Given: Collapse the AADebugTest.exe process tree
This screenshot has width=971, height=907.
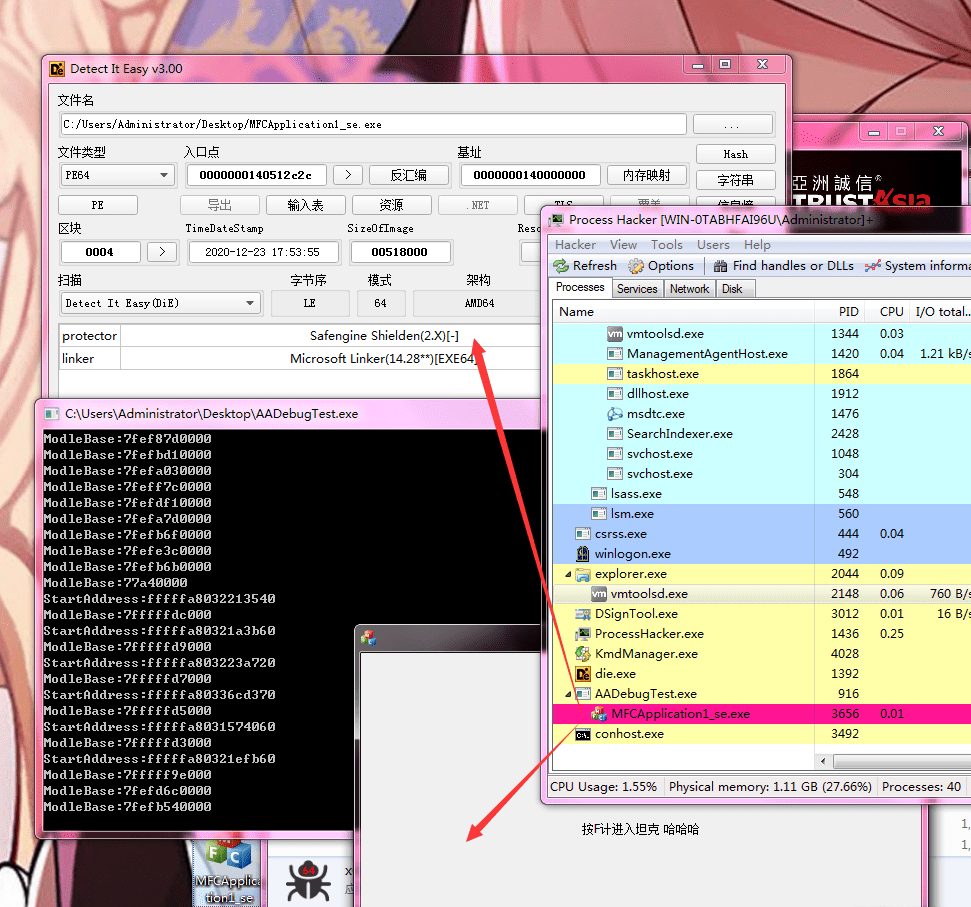Looking at the screenshot, I should 568,695.
